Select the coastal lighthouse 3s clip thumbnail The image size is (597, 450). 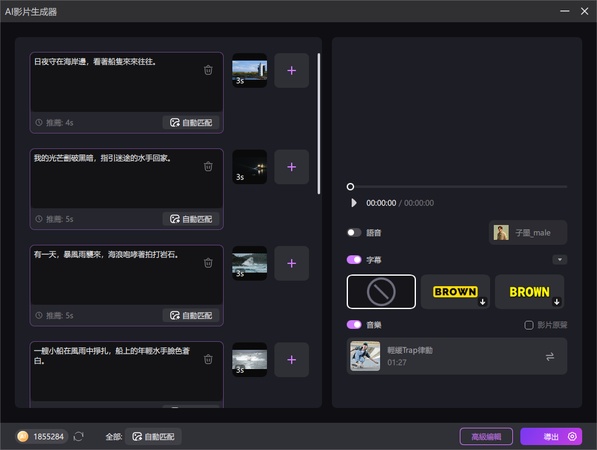[250, 70]
